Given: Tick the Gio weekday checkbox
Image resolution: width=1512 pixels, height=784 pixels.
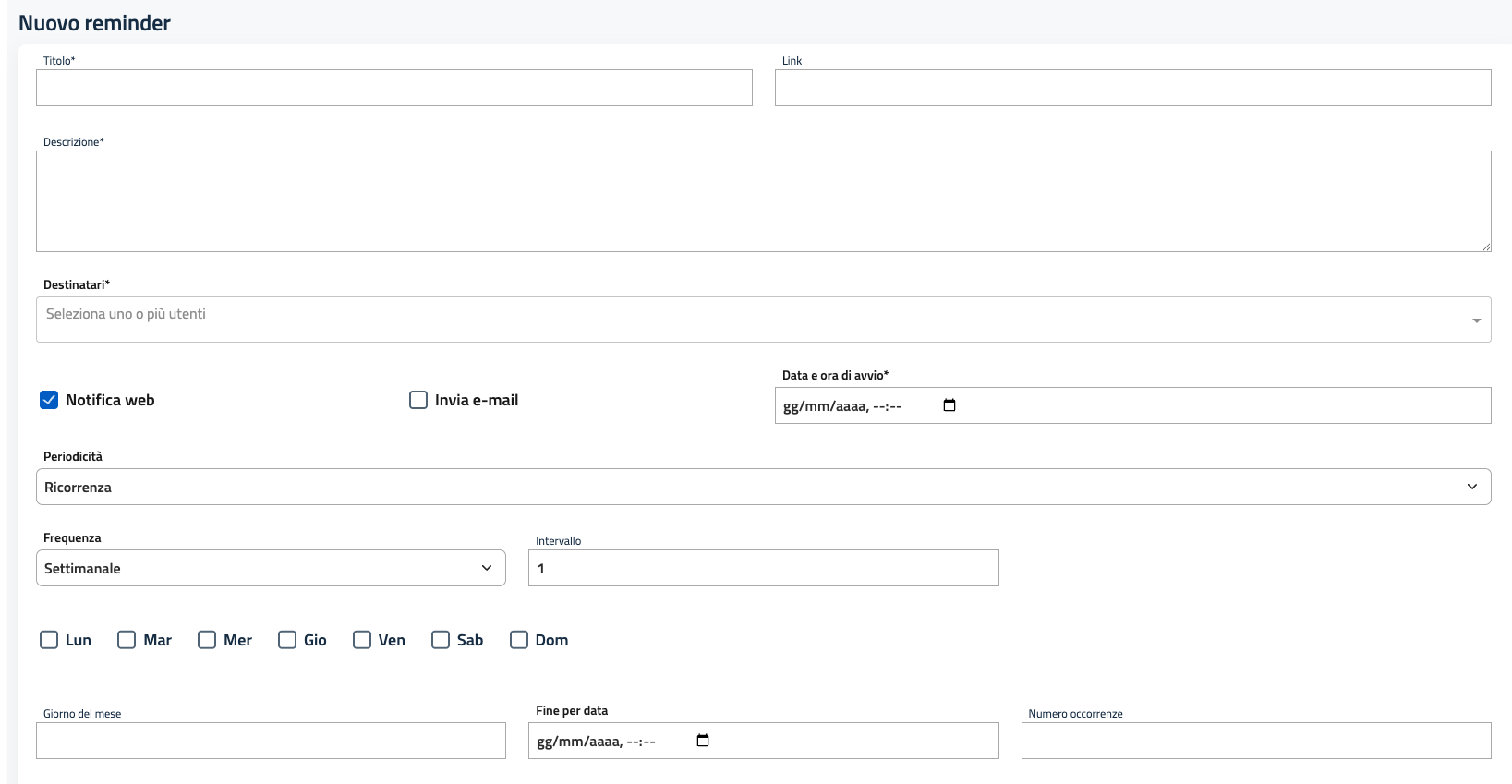Looking at the screenshot, I should [x=287, y=640].
